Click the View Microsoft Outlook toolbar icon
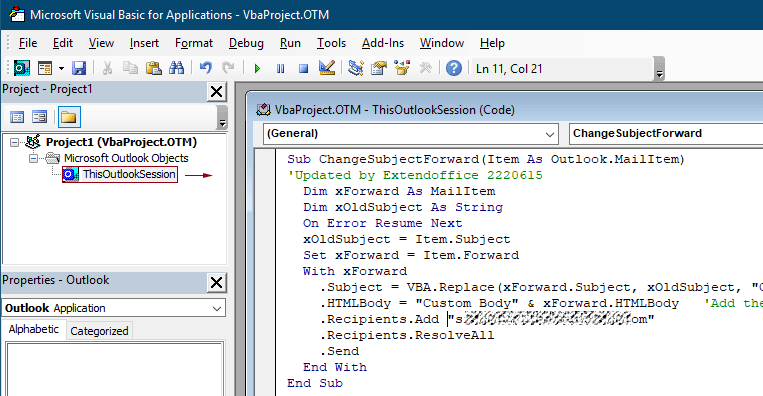This screenshot has height=396, width=763. (x=21, y=68)
